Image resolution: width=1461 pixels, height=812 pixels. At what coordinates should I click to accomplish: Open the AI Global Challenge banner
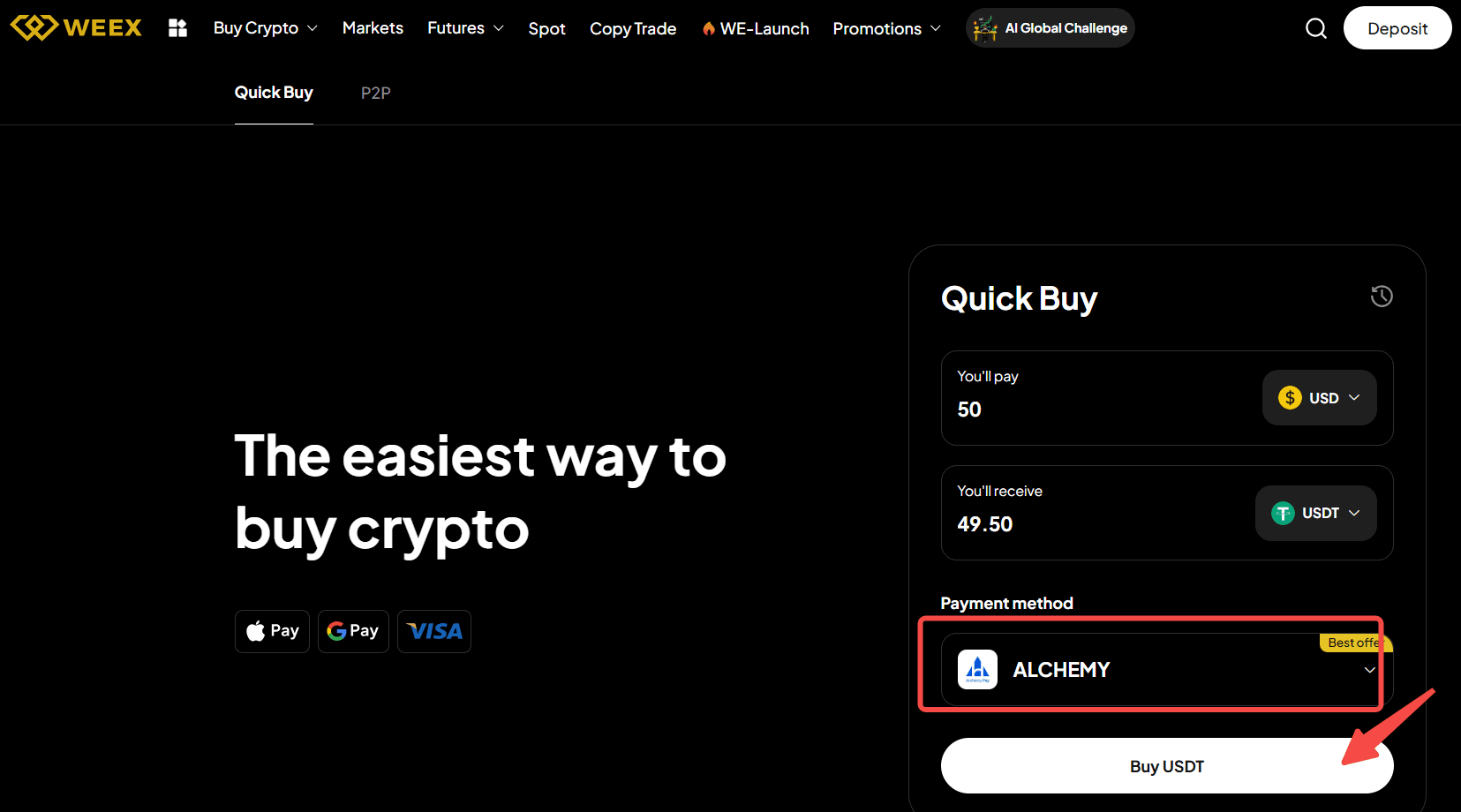click(x=1050, y=28)
